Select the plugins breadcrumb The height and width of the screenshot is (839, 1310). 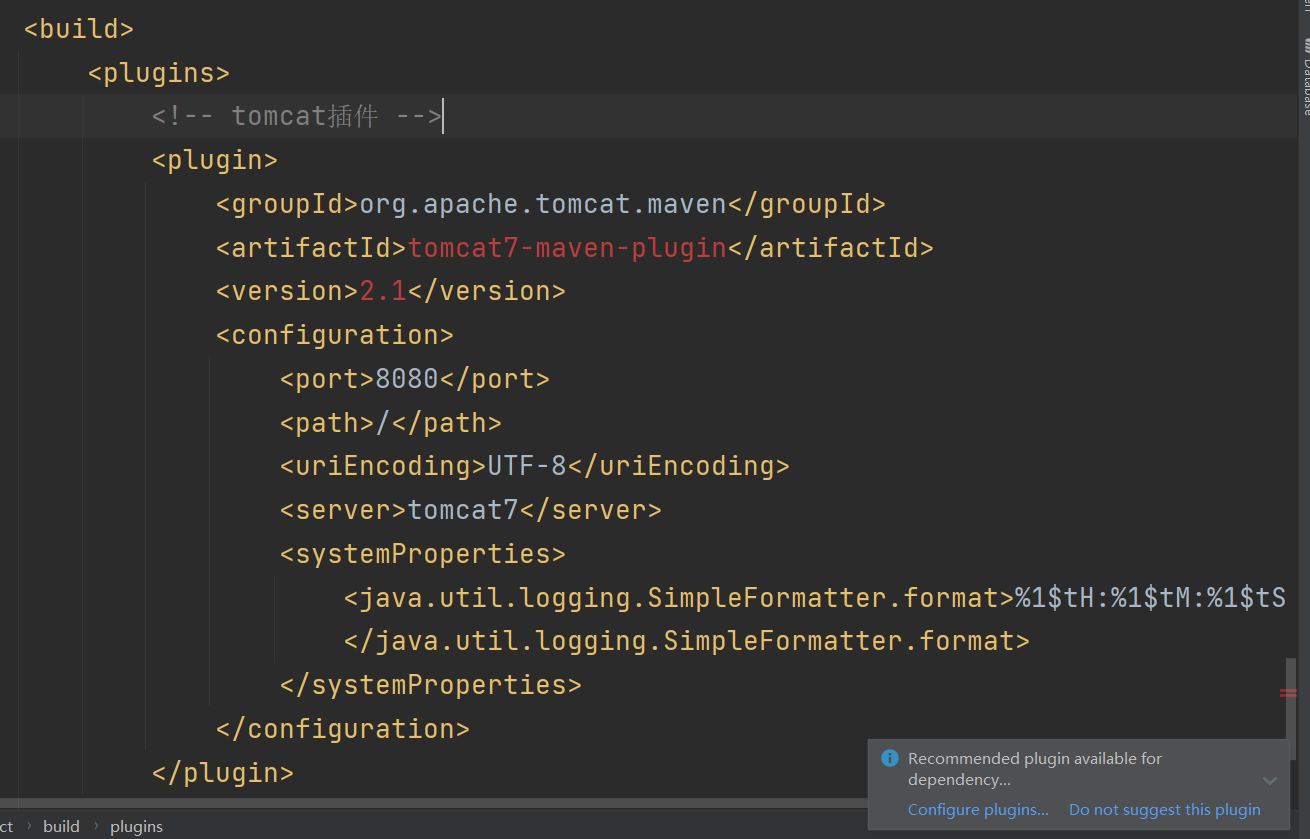point(136,826)
